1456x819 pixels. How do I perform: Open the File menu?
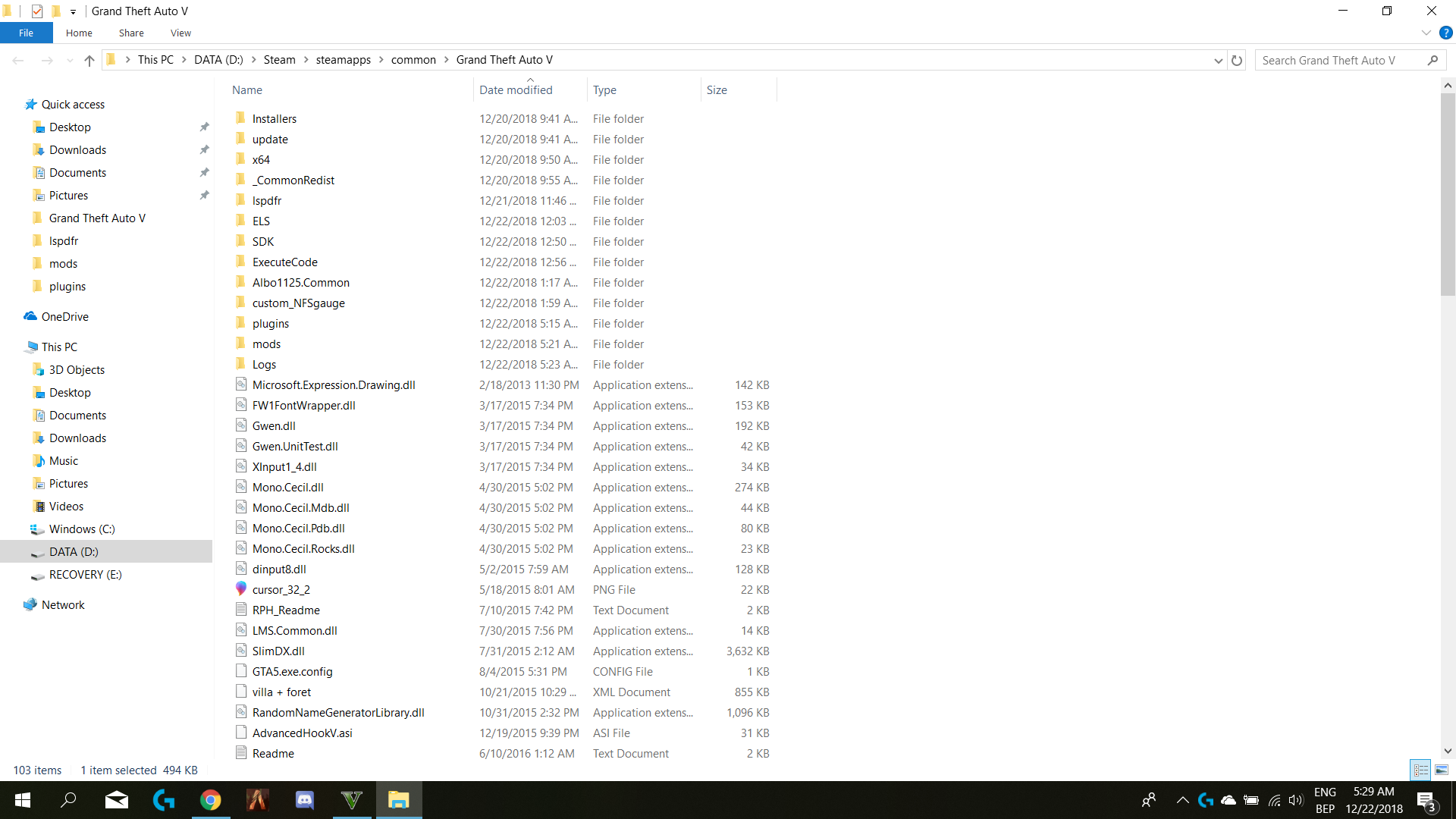click(x=26, y=33)
